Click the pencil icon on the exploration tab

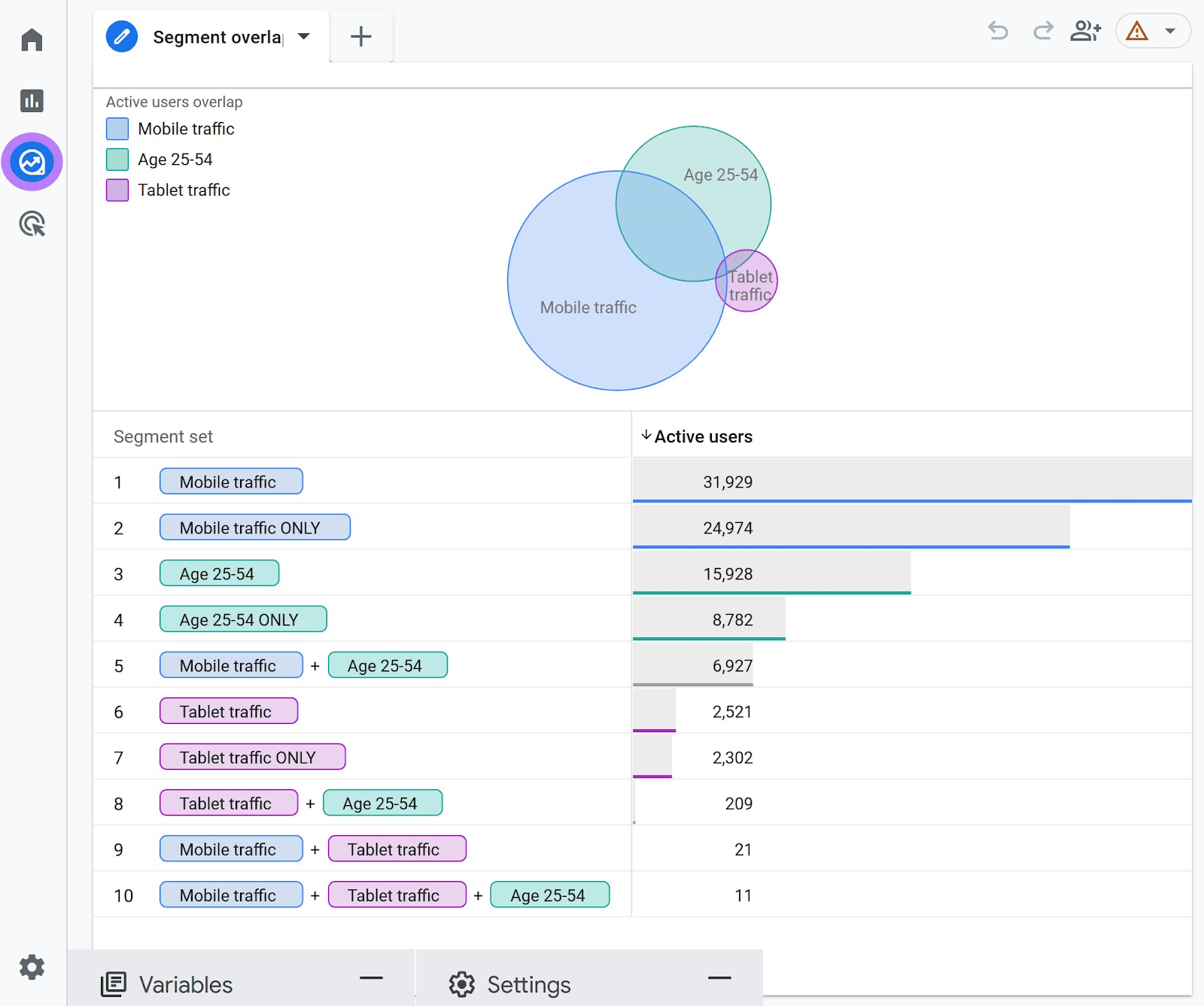click(x=122, y=36)
